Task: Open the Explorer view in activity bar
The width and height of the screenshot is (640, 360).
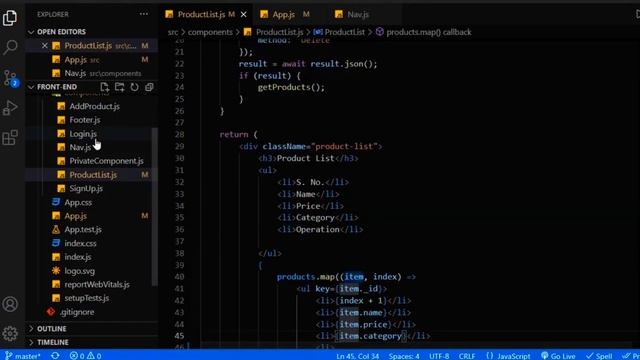Action: click(10, 18)
